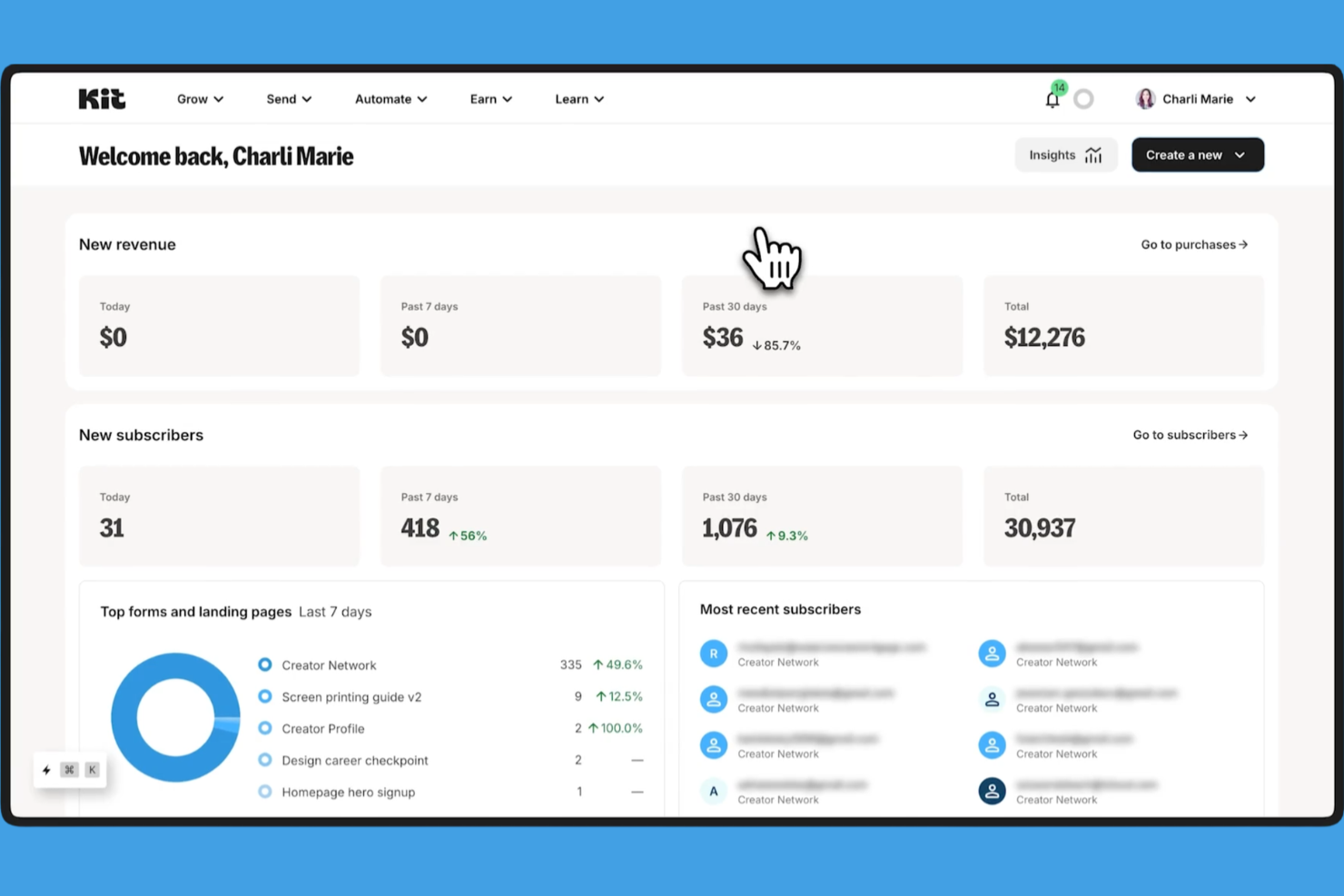Image resolution: width=1344 pixels, height=896 pixels.
Task: Follow the Go to purchases link
Action: [1193, 244]
